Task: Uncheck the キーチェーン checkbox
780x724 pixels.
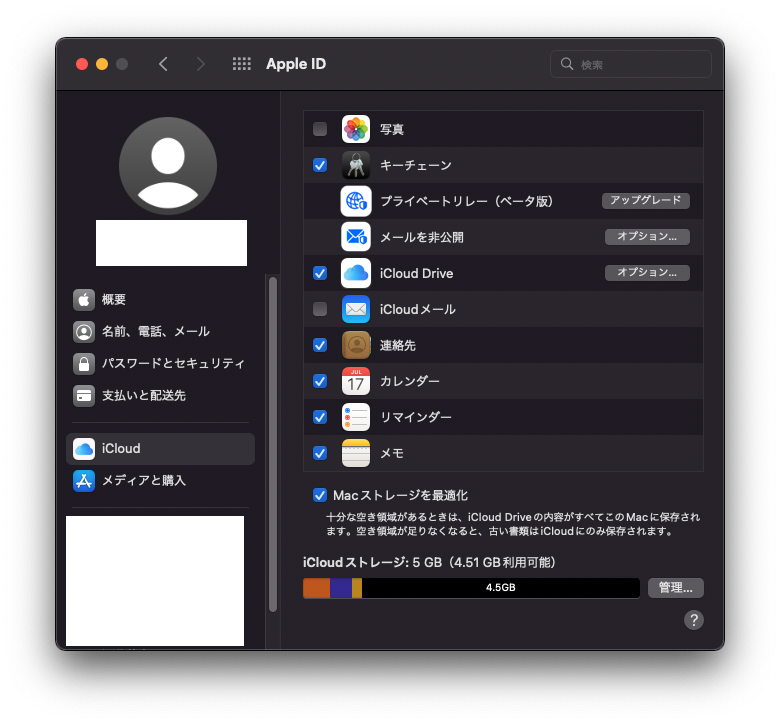Action: [x=320, y=165]
